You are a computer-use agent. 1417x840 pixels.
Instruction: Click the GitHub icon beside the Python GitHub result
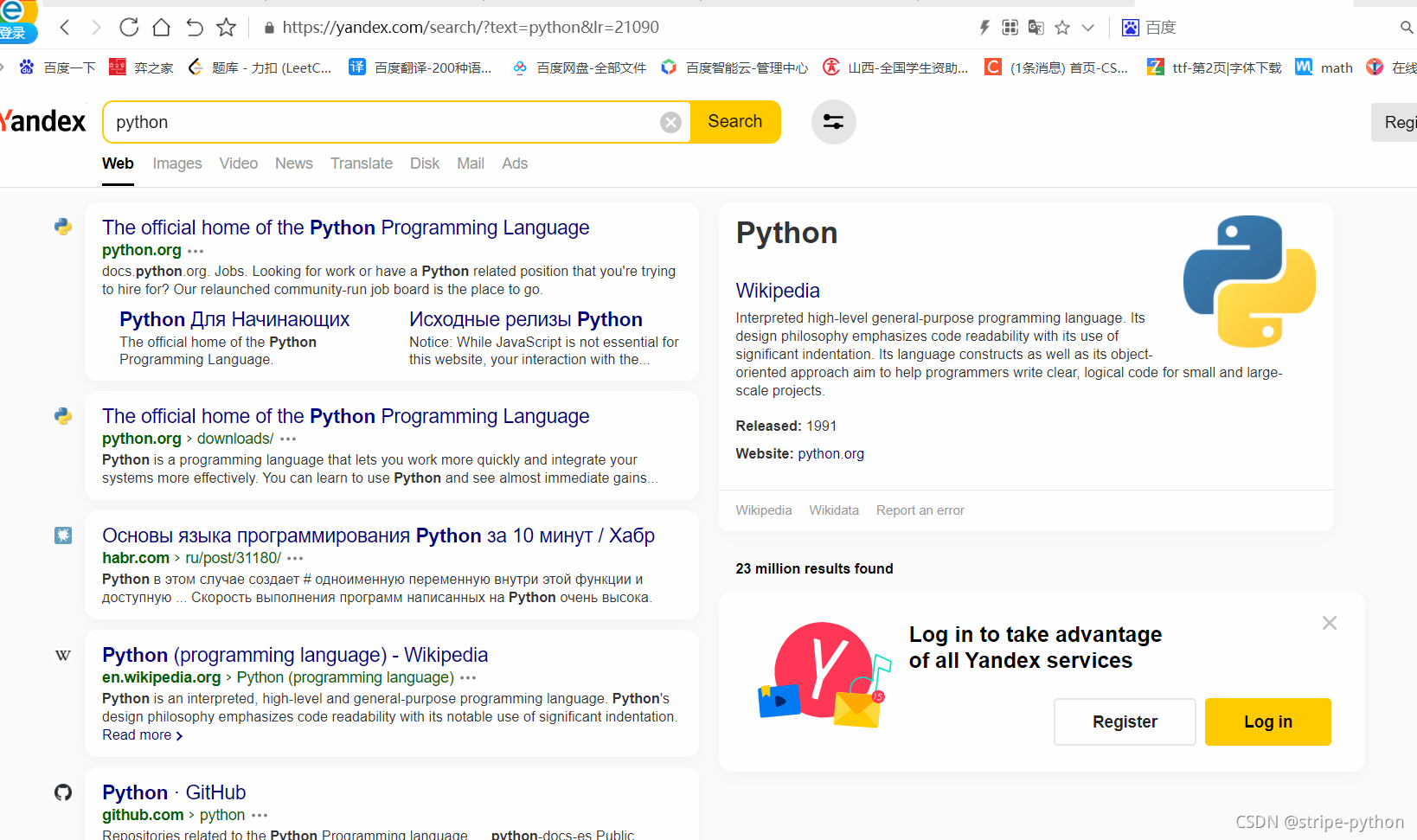coord(62,792)
